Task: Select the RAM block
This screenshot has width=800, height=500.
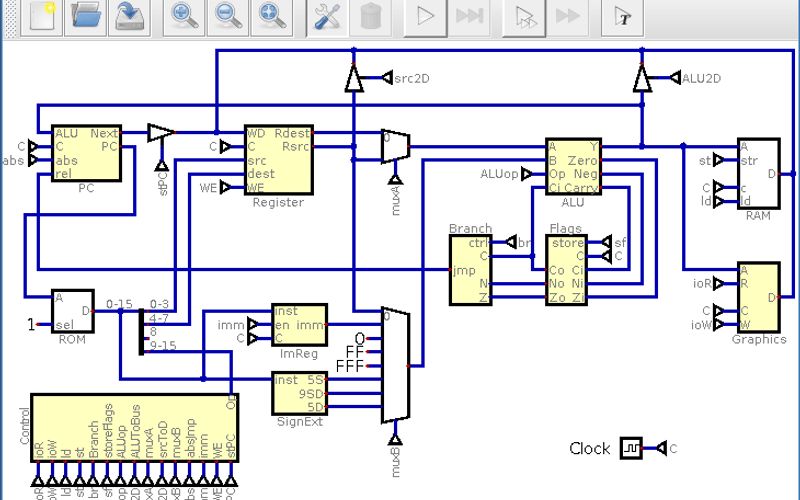Action: (757, 172)
